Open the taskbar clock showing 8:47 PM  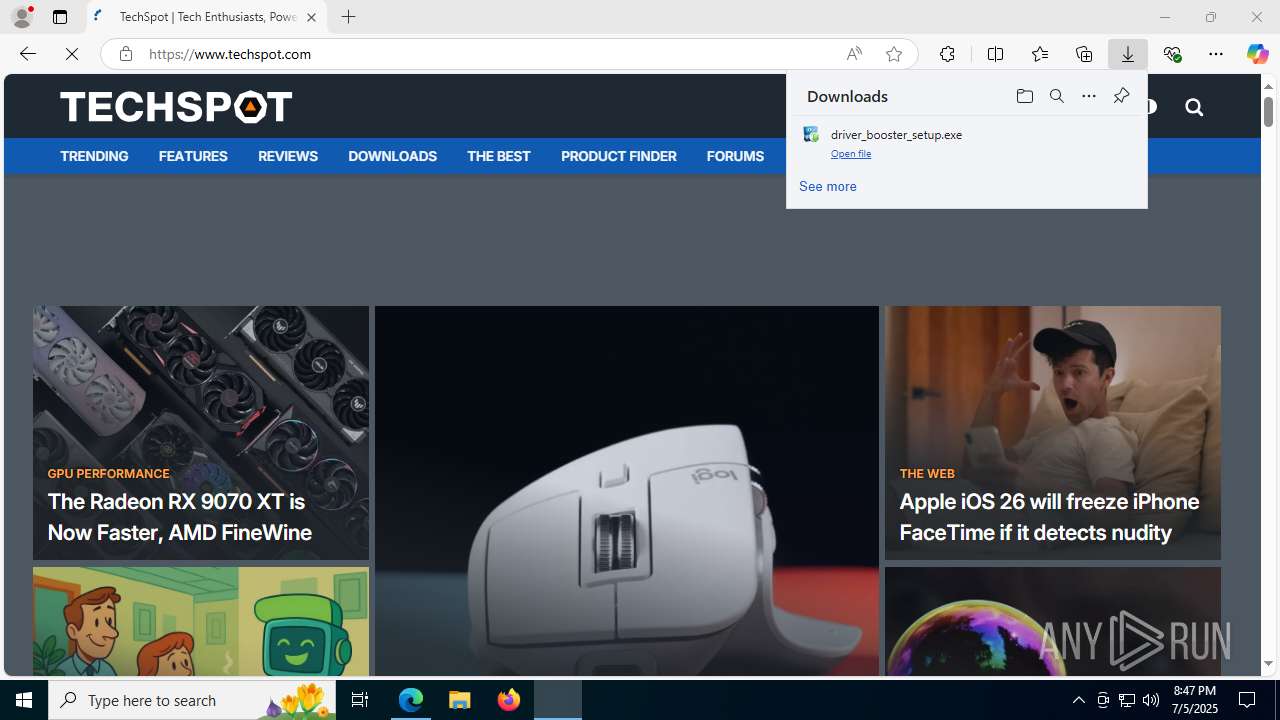(1195, 700)
